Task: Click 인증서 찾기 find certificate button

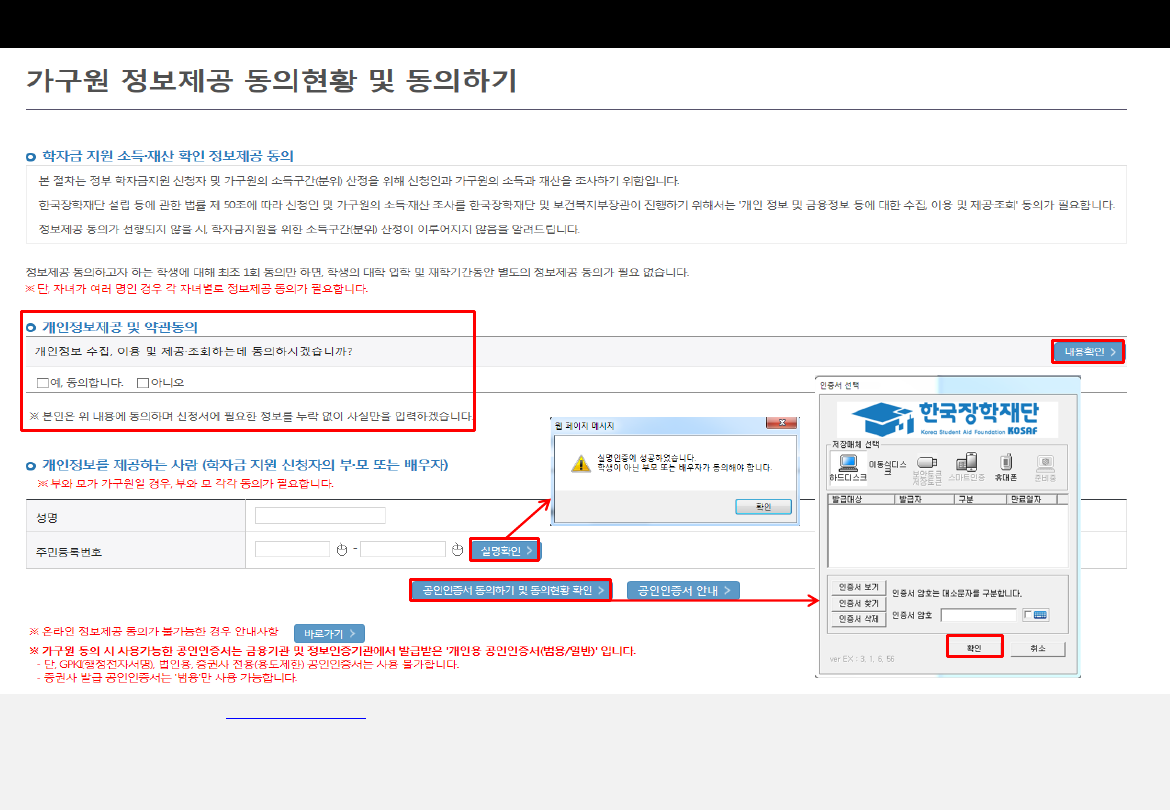Action: click(858, 603)
